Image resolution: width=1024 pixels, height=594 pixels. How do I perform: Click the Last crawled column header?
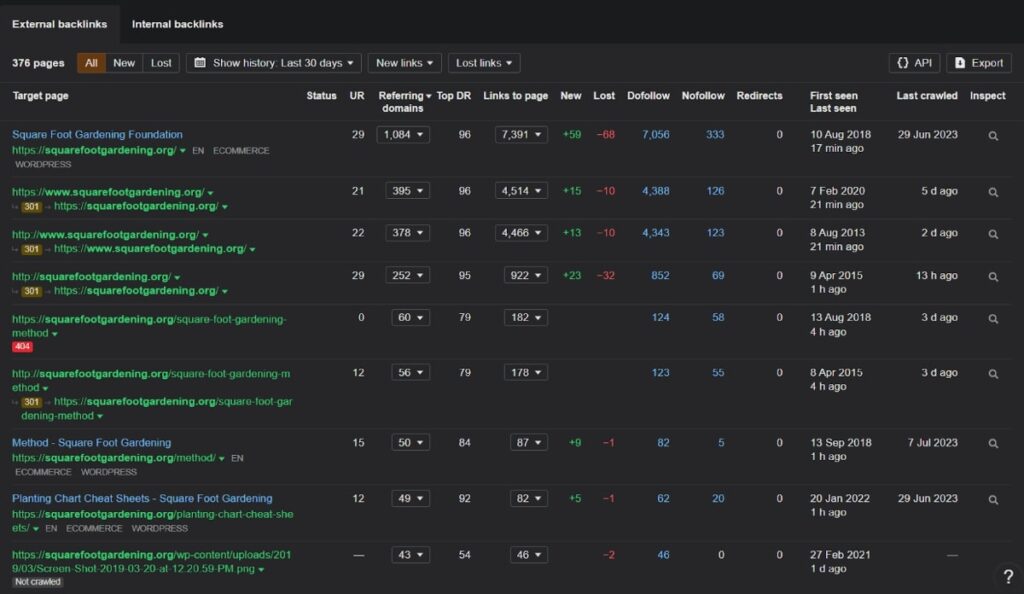tap(927, 96)
